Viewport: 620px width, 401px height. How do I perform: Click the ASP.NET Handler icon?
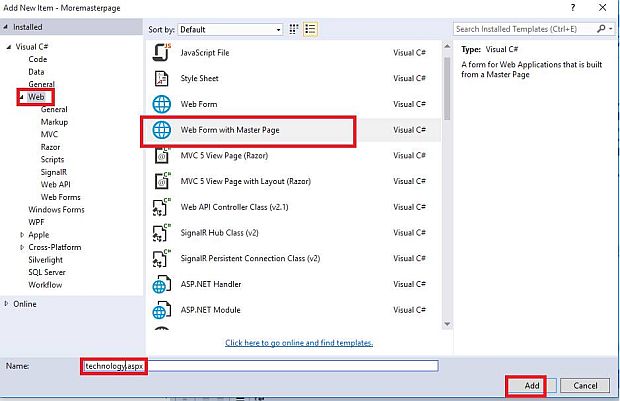tap(162, 284)
